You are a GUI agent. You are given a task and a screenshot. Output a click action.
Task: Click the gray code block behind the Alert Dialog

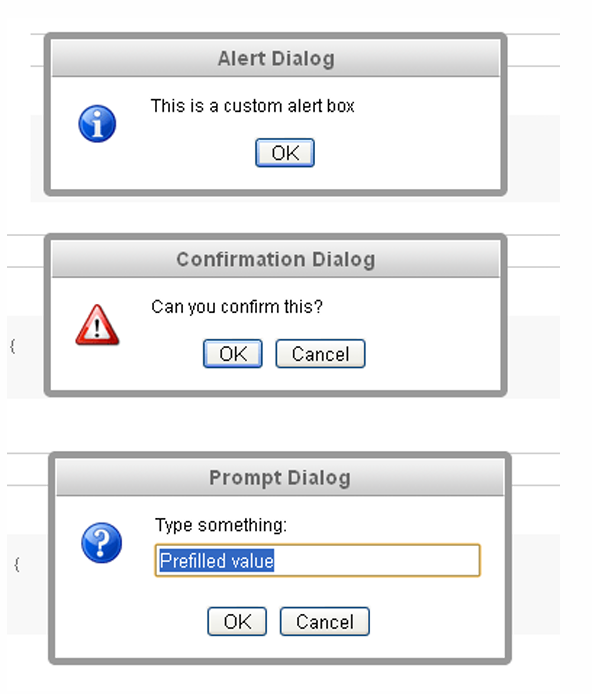[x=534, y=158]
